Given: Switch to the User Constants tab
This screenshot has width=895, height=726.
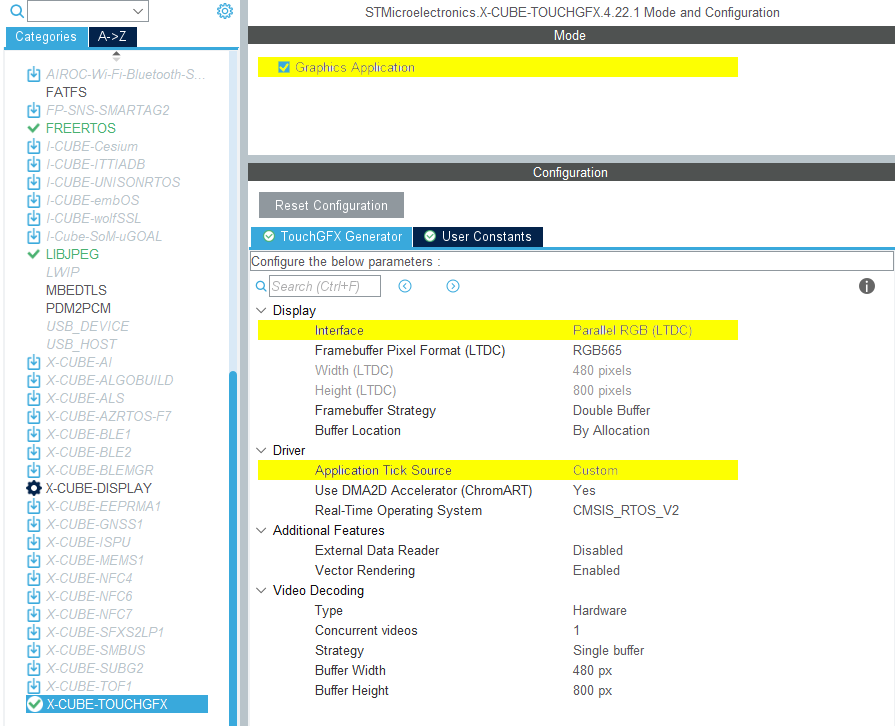Looking at the screenshot, I should click(477, 237).
